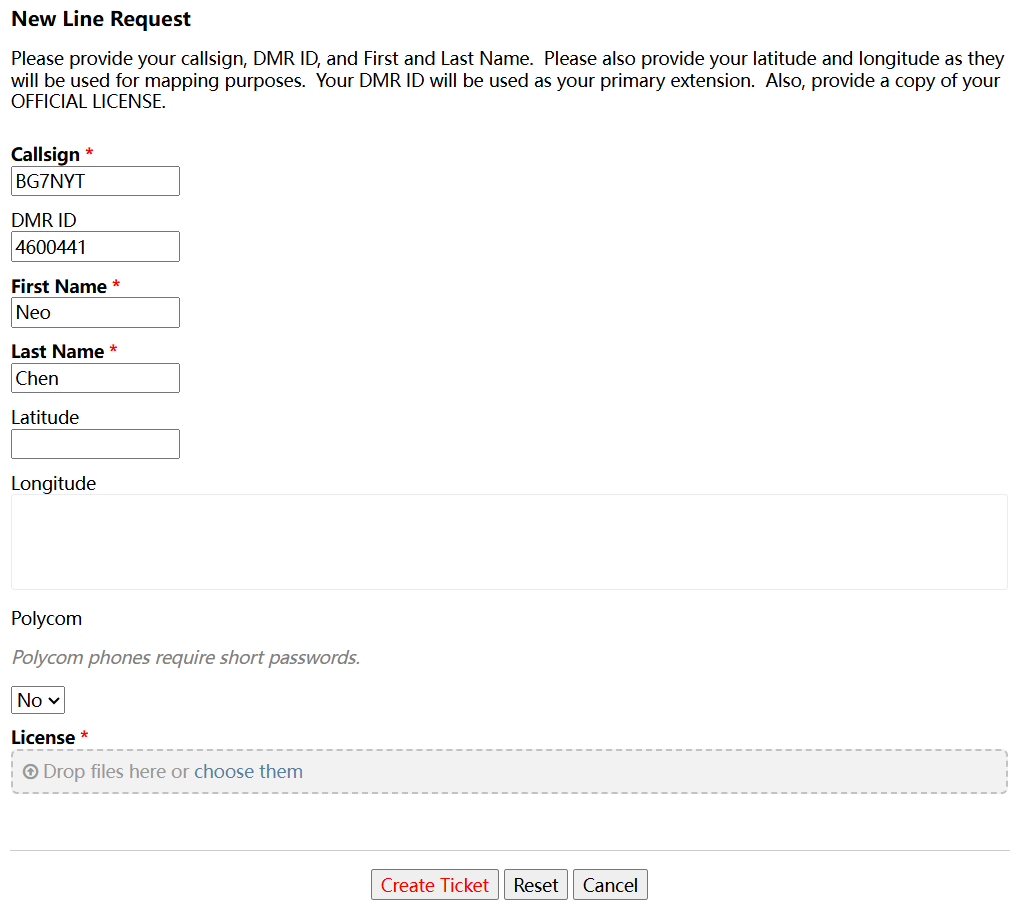This screenshot has width=1022, height=911.
Task: Click the Longitude label text
Action: [x=53, y=484]
